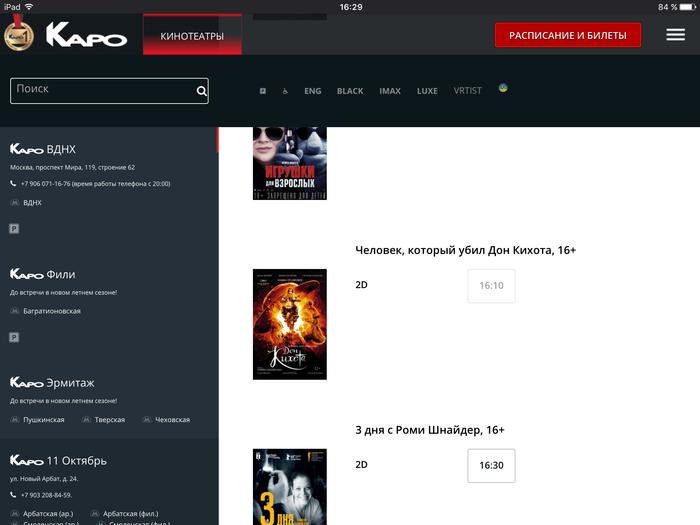This screenshot has height=525, width=700.
Task: Toggle the LUXE filter
Action: 427,91
